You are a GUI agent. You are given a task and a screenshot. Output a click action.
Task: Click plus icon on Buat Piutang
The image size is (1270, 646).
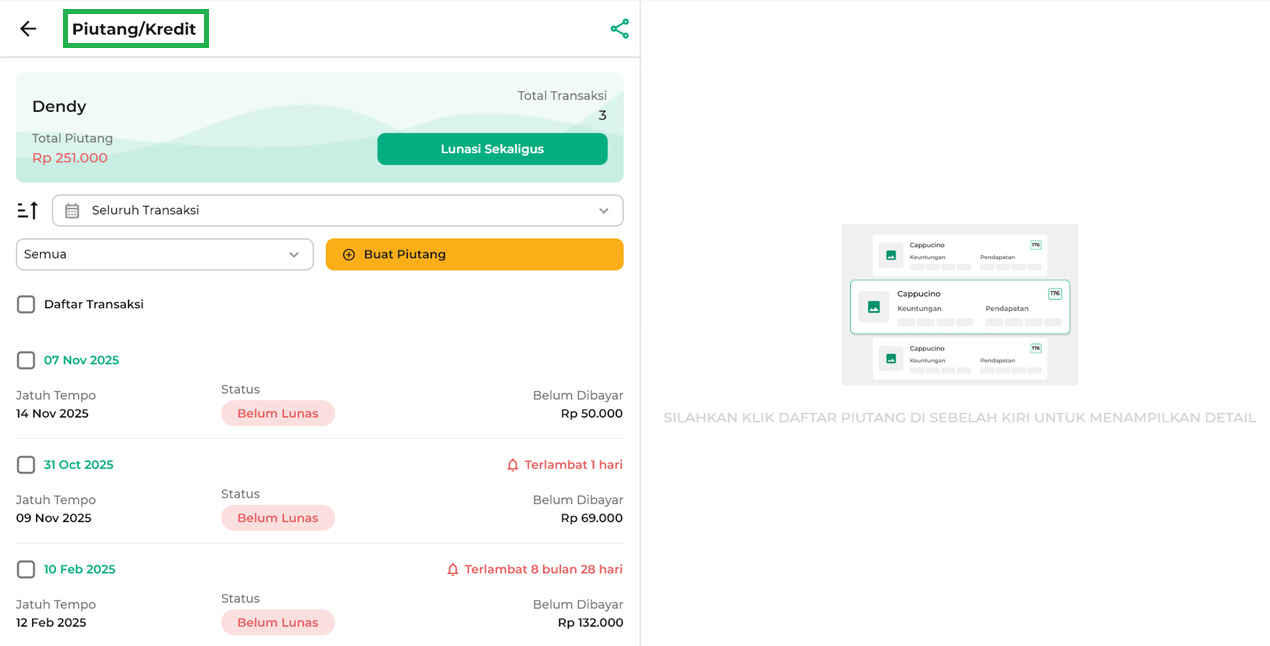[349, 254]
